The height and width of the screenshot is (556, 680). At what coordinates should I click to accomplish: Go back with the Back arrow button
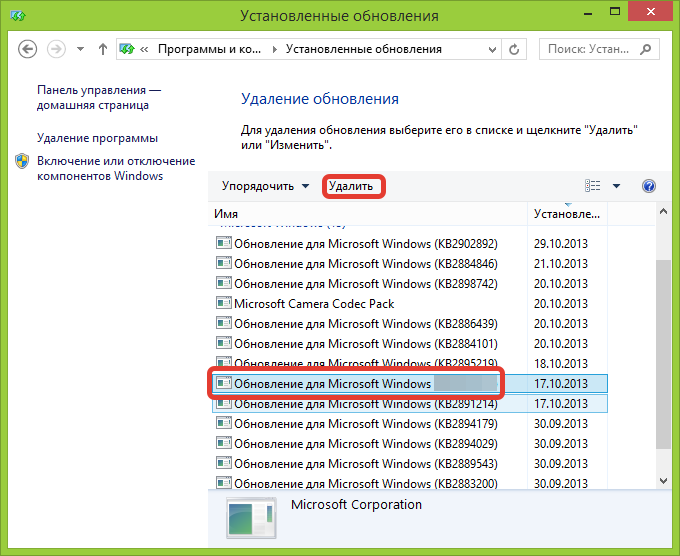click(x=27, y=49)
